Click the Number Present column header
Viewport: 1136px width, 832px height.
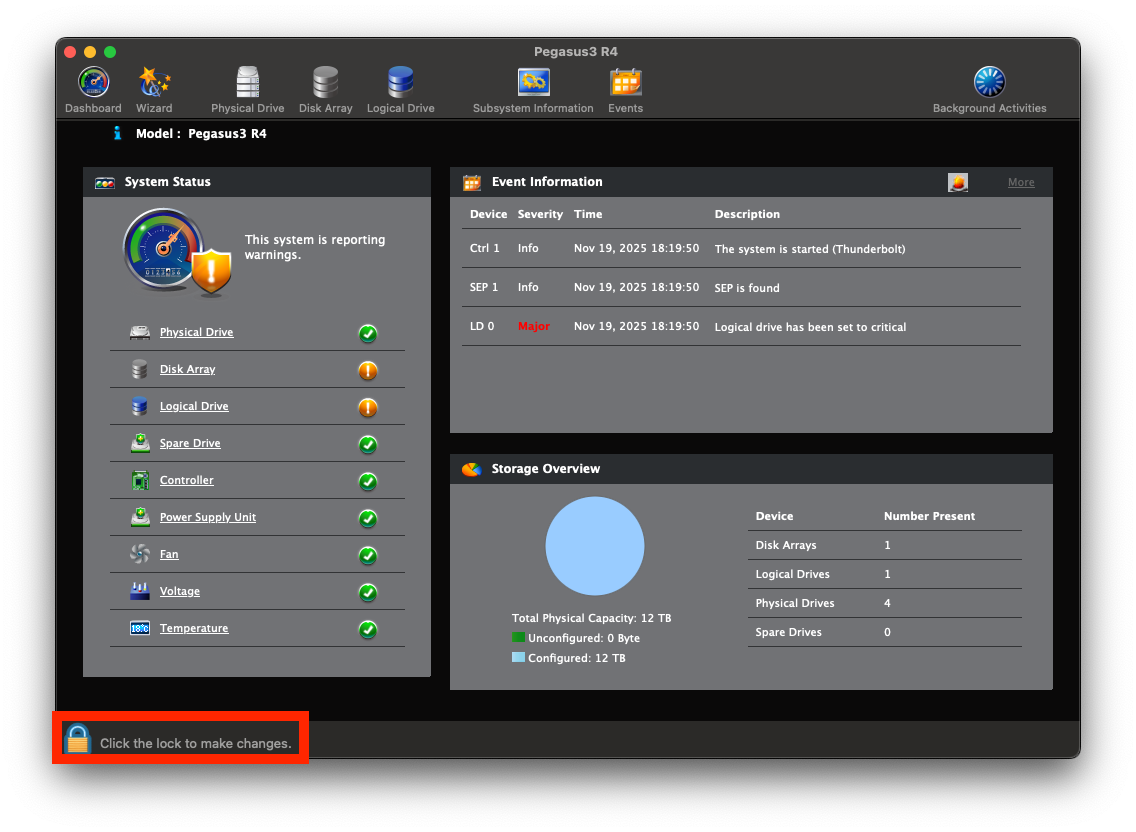tap(929, 516)
